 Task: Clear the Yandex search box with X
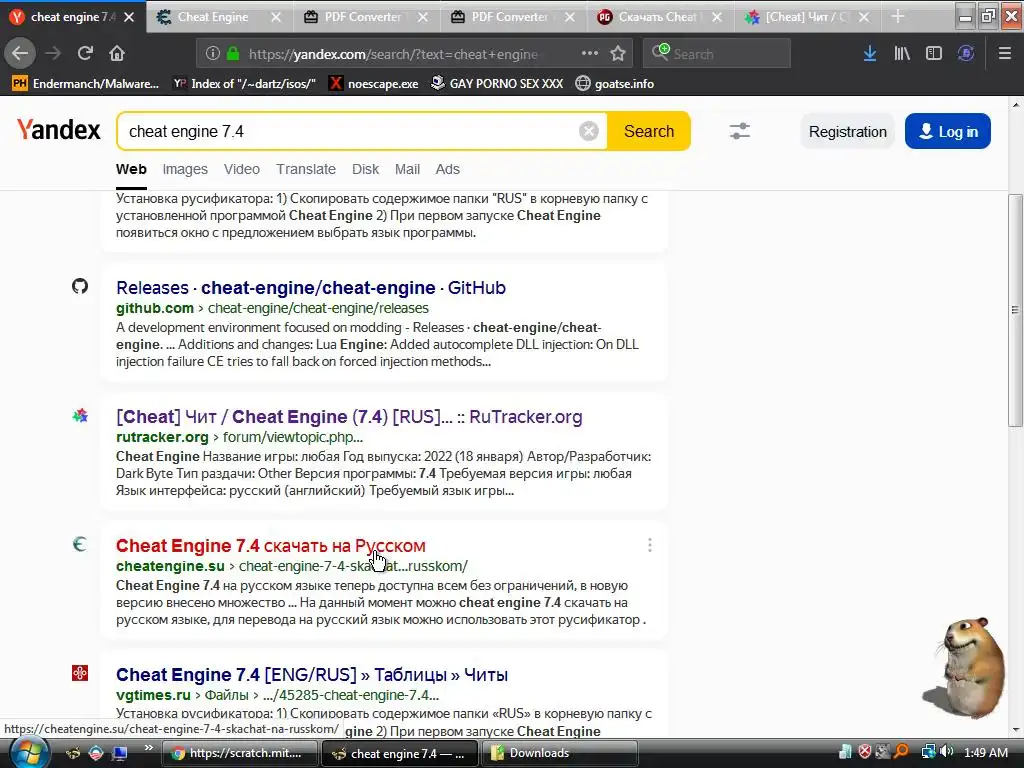tap(588, 131)
